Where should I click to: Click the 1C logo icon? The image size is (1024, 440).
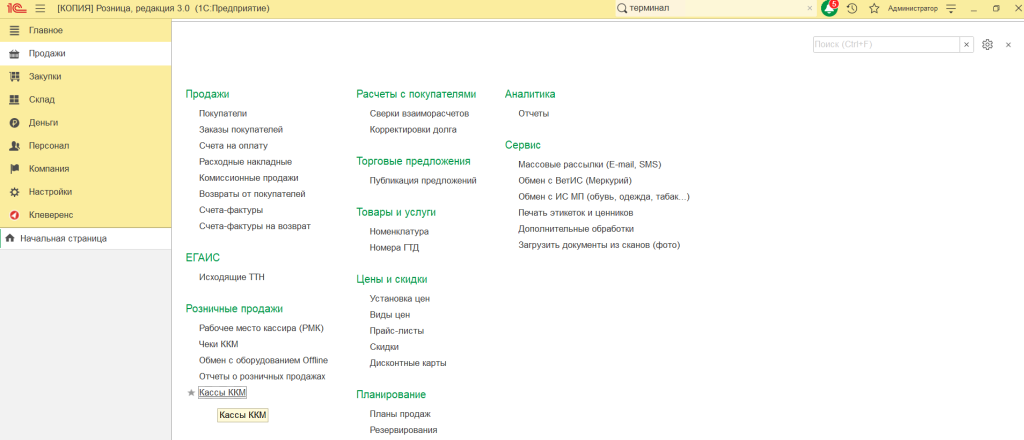tap(16, 8)
